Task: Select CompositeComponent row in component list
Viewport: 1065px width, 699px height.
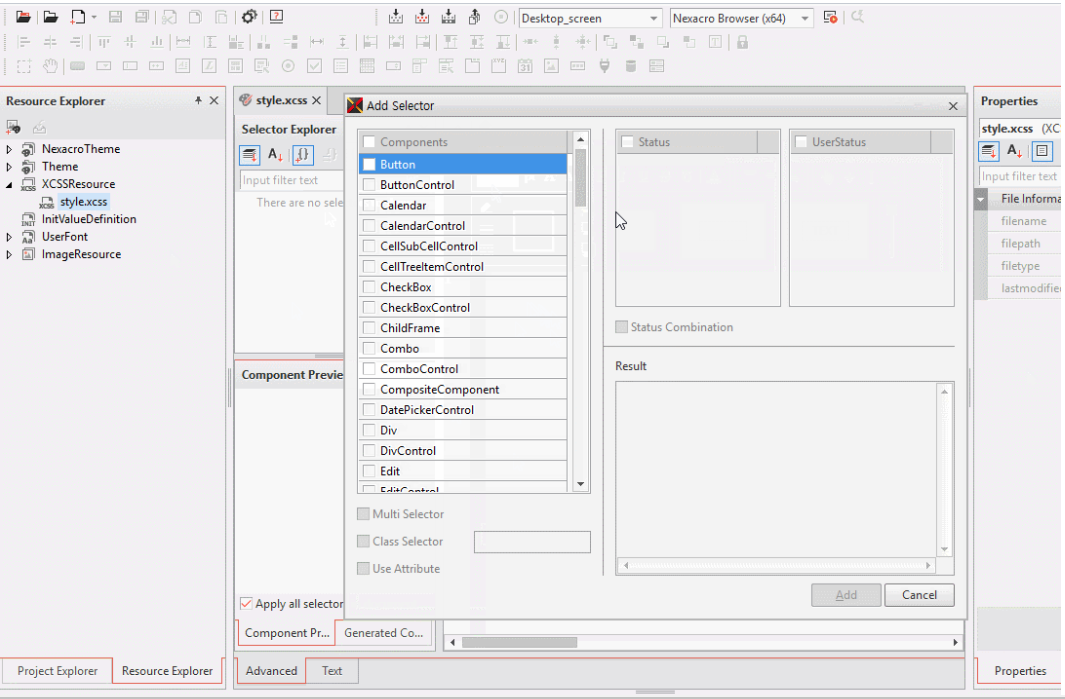Action: [463, 389]
